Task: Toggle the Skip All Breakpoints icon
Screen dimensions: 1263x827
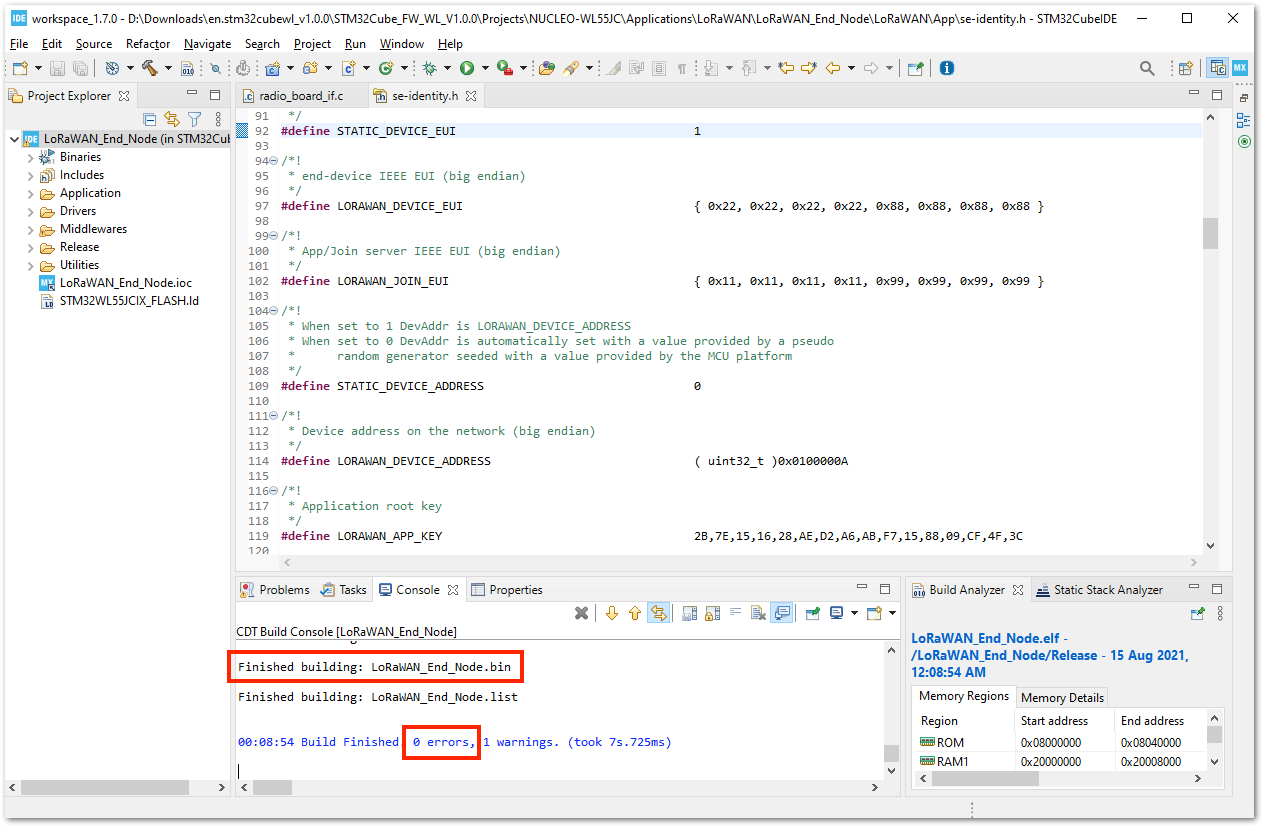Action: (214, 68)
